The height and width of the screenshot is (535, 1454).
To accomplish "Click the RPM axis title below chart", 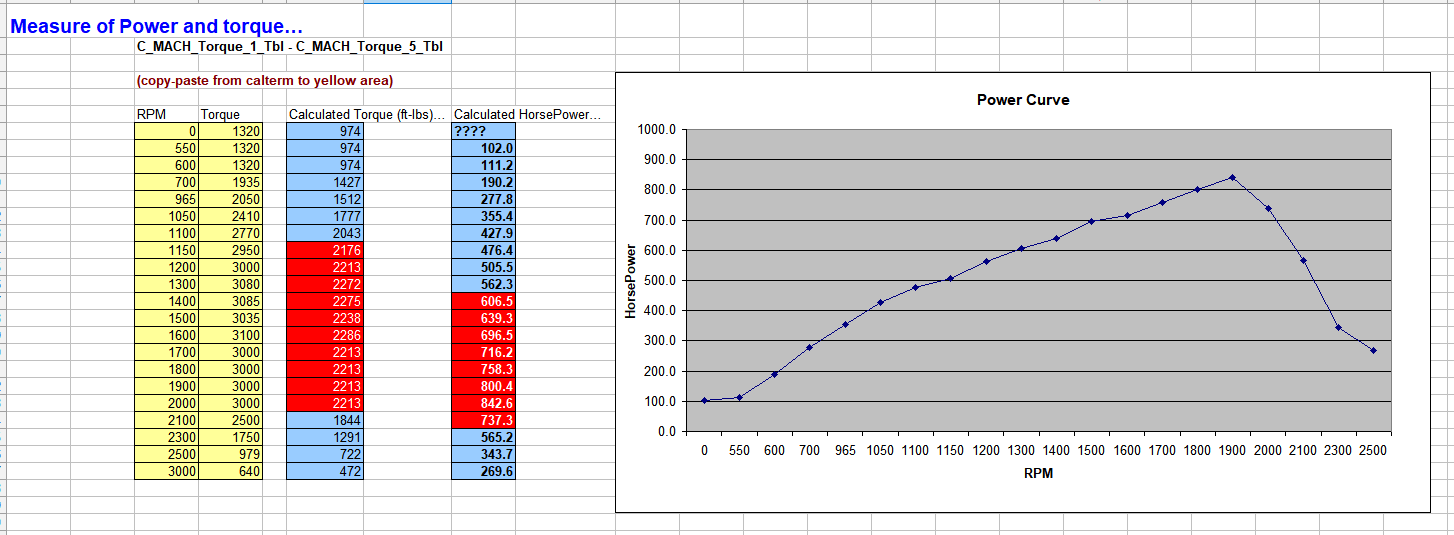I will pos(1038,474).
